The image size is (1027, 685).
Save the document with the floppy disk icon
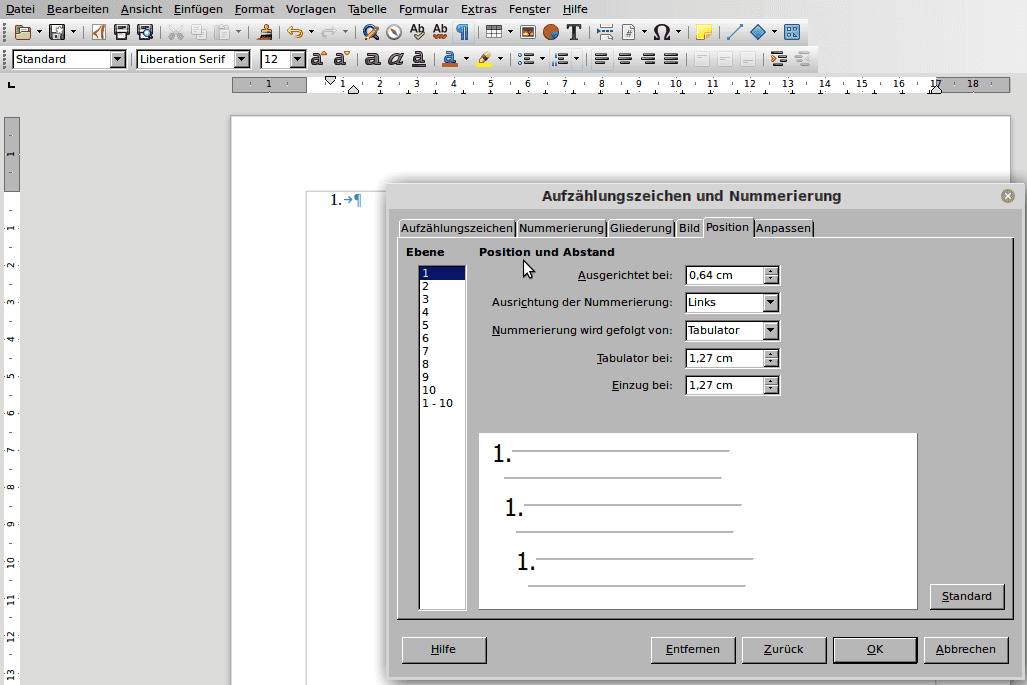click(x=57, y=32)
